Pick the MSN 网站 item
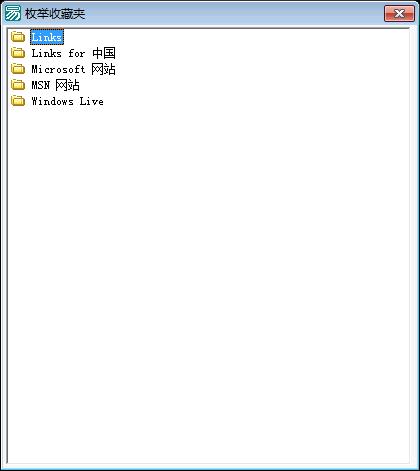 (x=55, y=85)
